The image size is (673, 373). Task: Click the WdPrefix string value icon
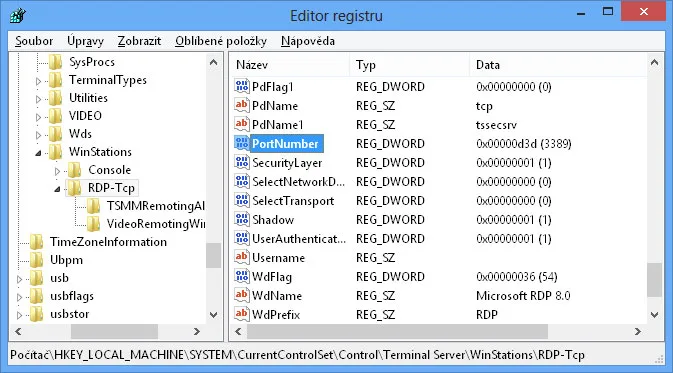242,314
